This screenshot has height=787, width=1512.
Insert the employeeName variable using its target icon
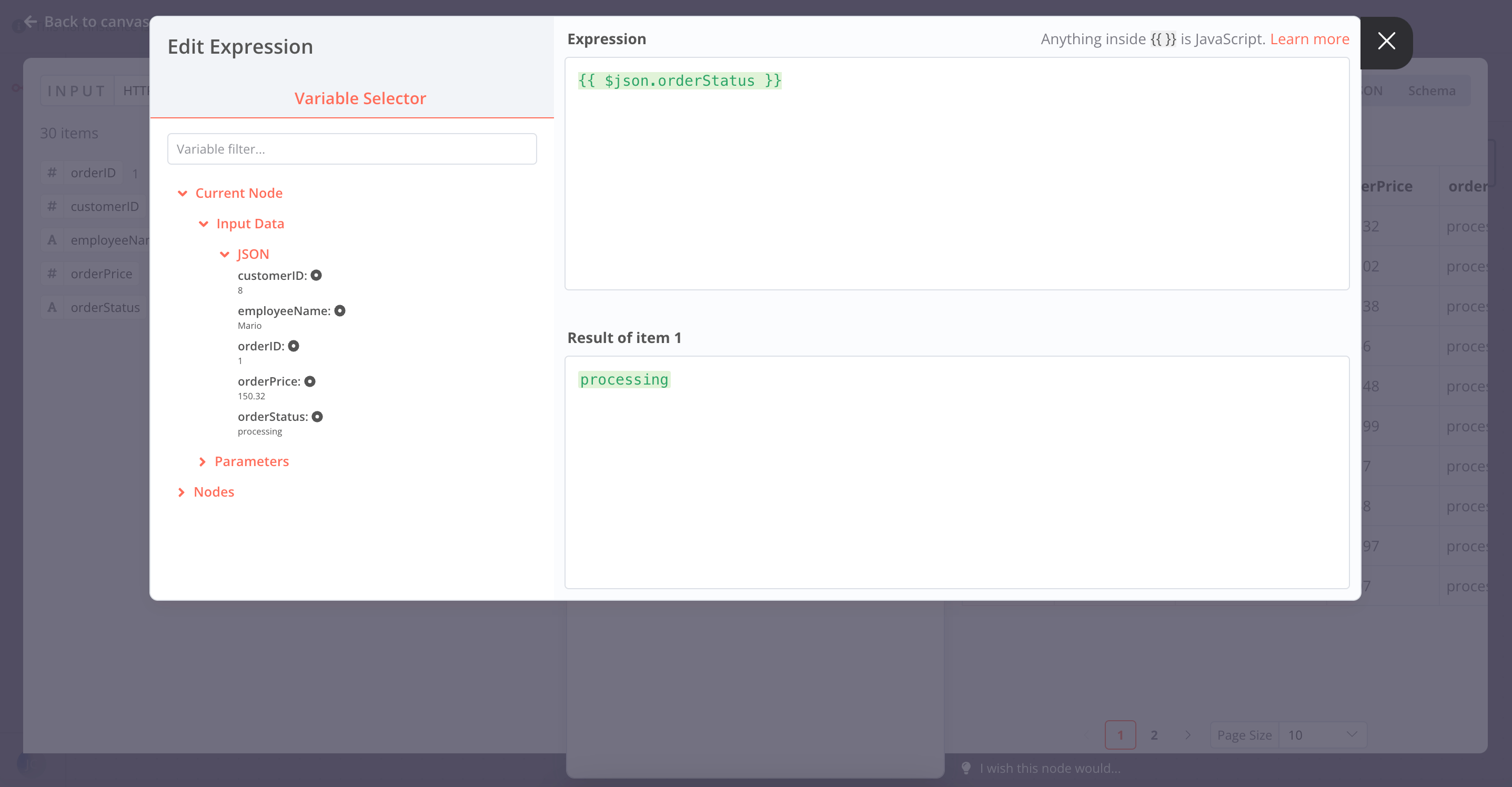341,310
